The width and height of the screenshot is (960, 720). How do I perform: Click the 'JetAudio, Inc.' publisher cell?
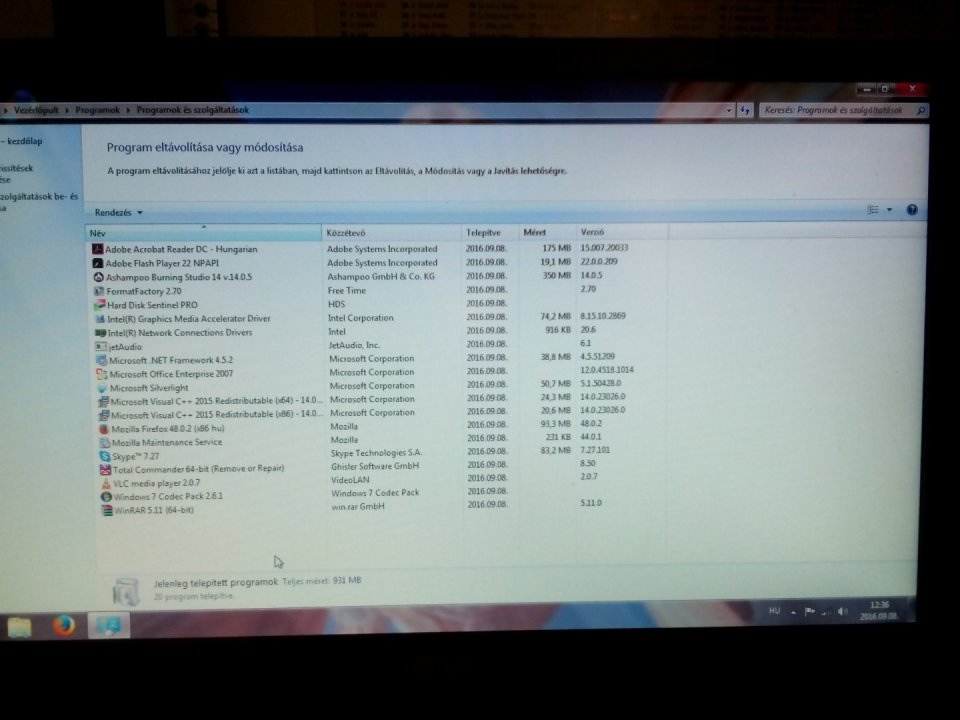coord(354,345)
